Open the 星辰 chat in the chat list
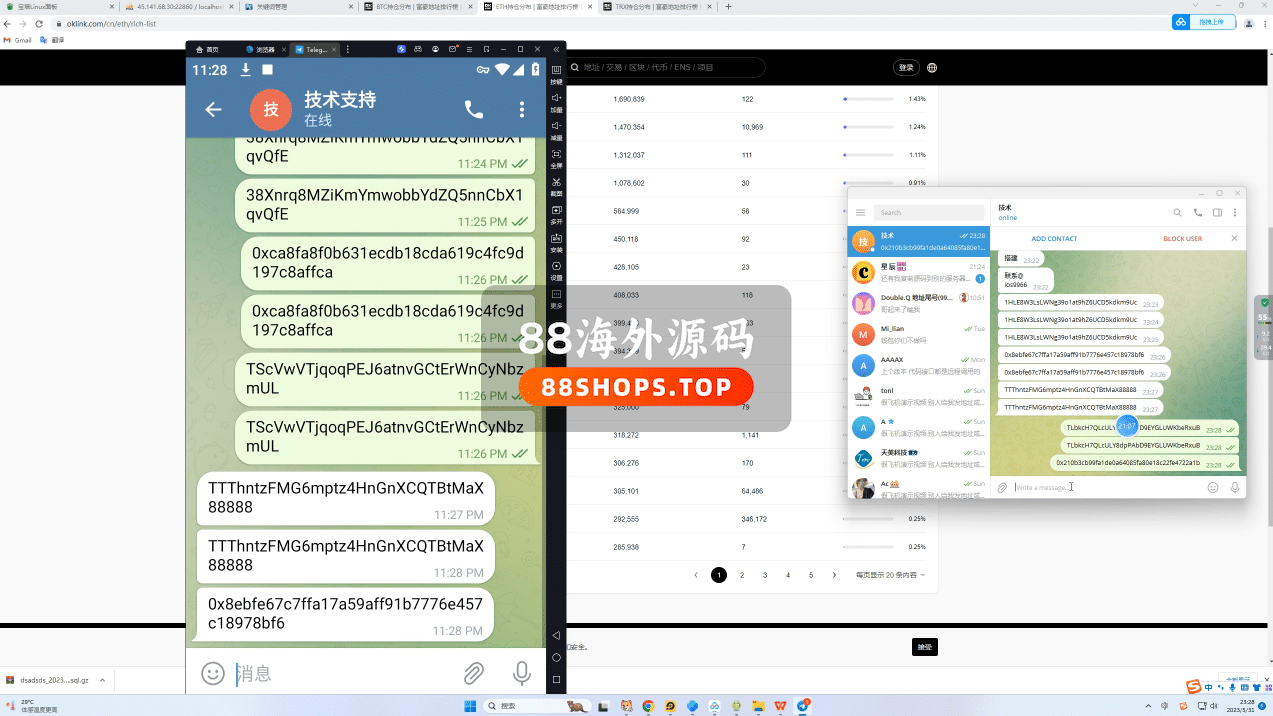Screen dimensions: 1273x716 click(x=918, y=271)
